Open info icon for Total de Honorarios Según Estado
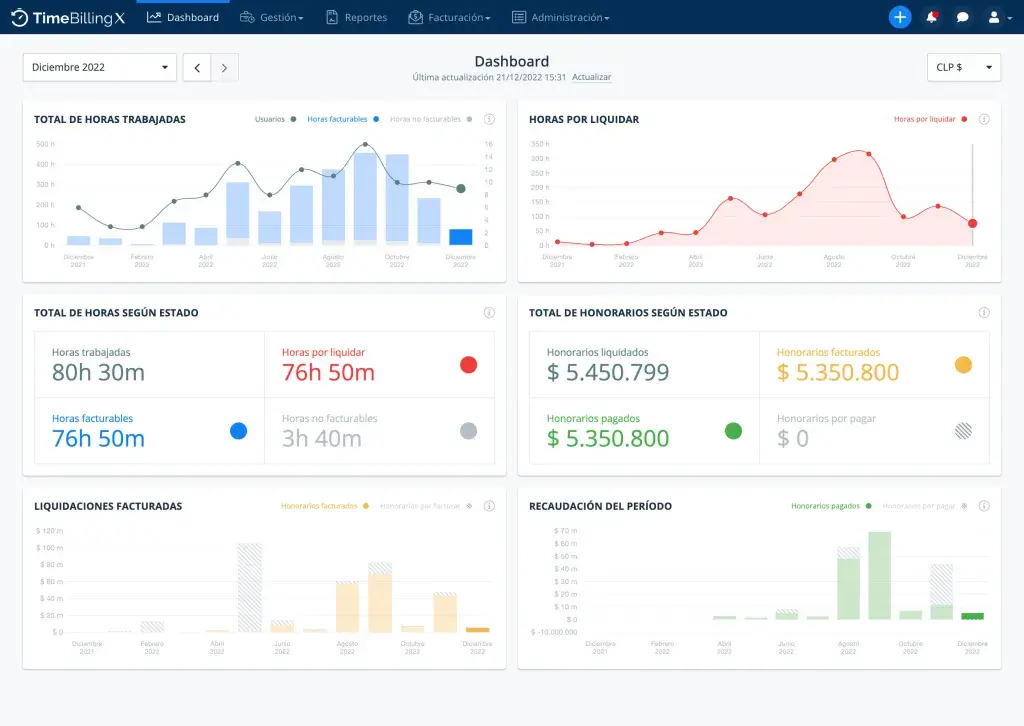Image resolution: width=1024 pixels, height=726 pixels. 984,313
